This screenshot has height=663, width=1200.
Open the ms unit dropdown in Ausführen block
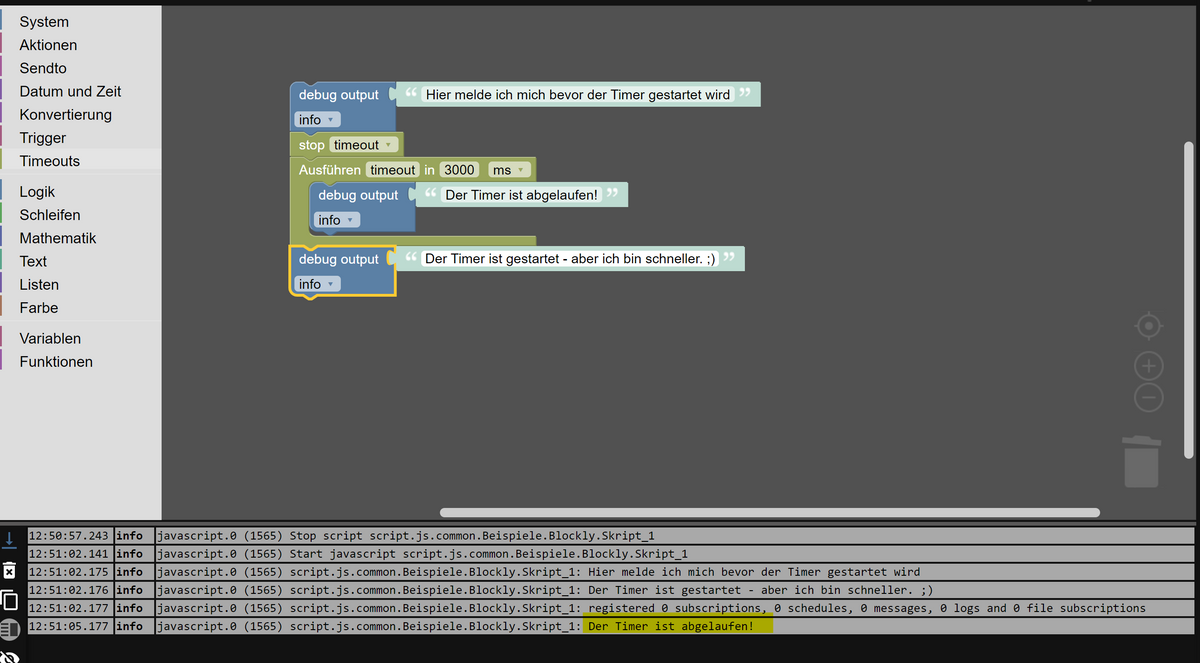pos(509,169)
